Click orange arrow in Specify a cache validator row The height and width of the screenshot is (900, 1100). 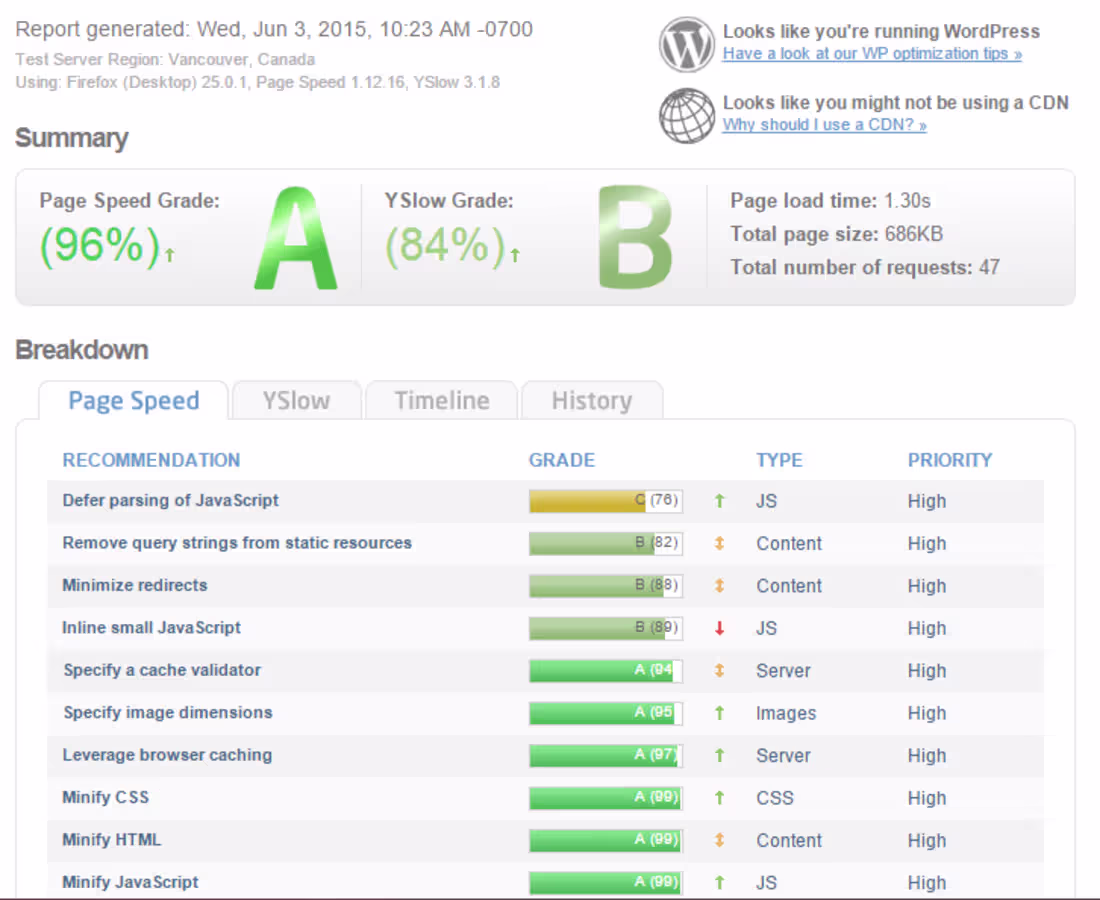point(719,671)
